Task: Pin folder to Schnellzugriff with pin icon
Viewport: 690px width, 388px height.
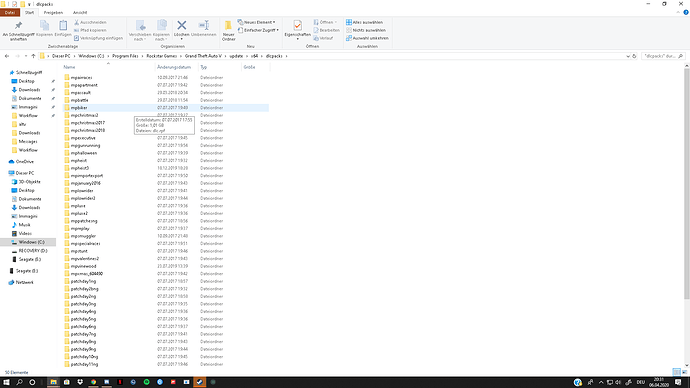Action: pyautogui.click(x=18, y=30)
